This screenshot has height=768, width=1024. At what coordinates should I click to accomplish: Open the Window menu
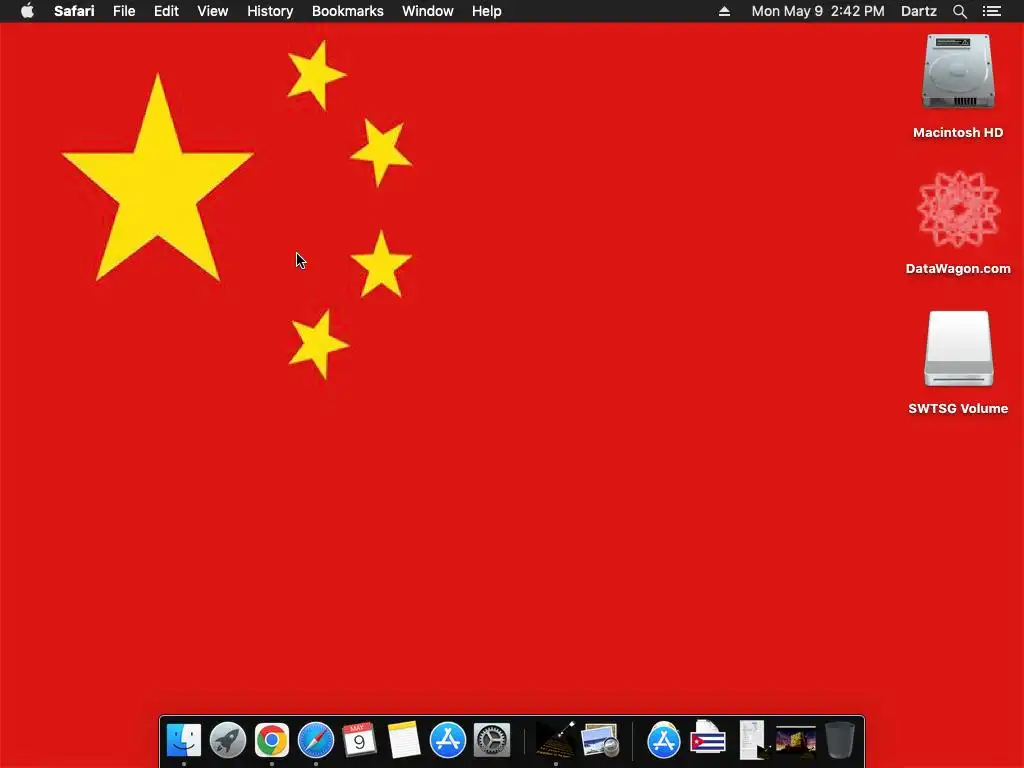click(428, 11)
